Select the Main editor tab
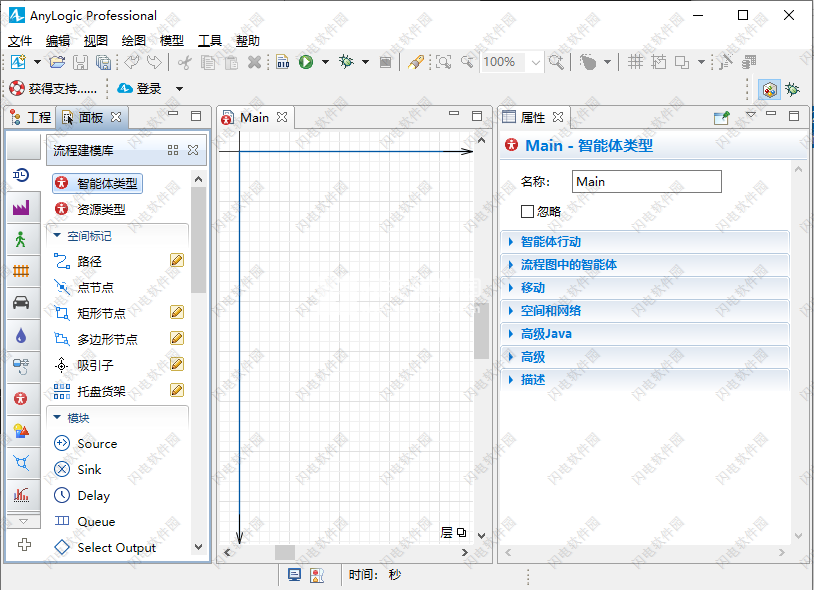Image resolution: width=814 pixels, height=590 pixels. (x=254, y=118)
